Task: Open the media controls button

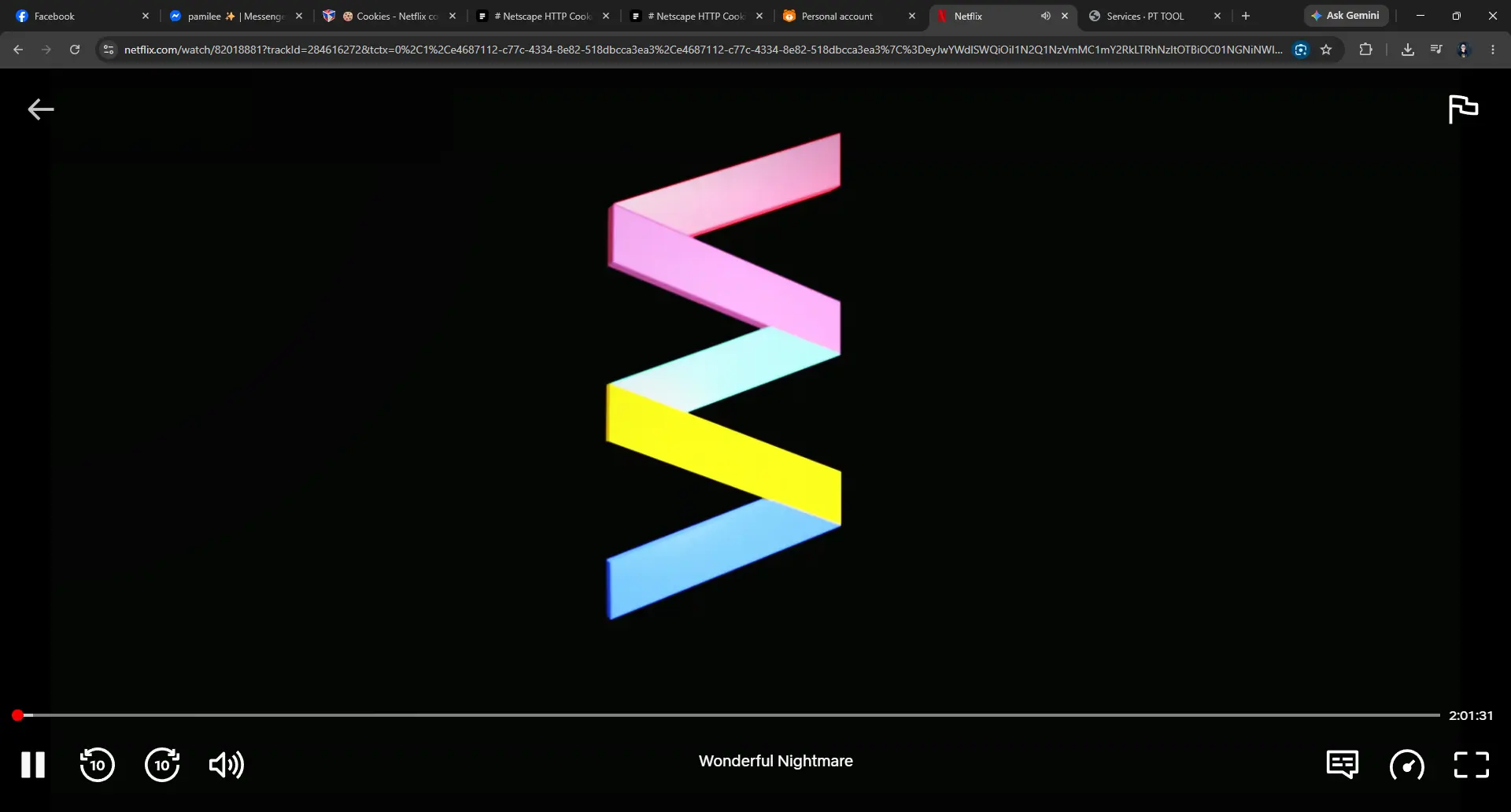Action: tap(1436, 50)
